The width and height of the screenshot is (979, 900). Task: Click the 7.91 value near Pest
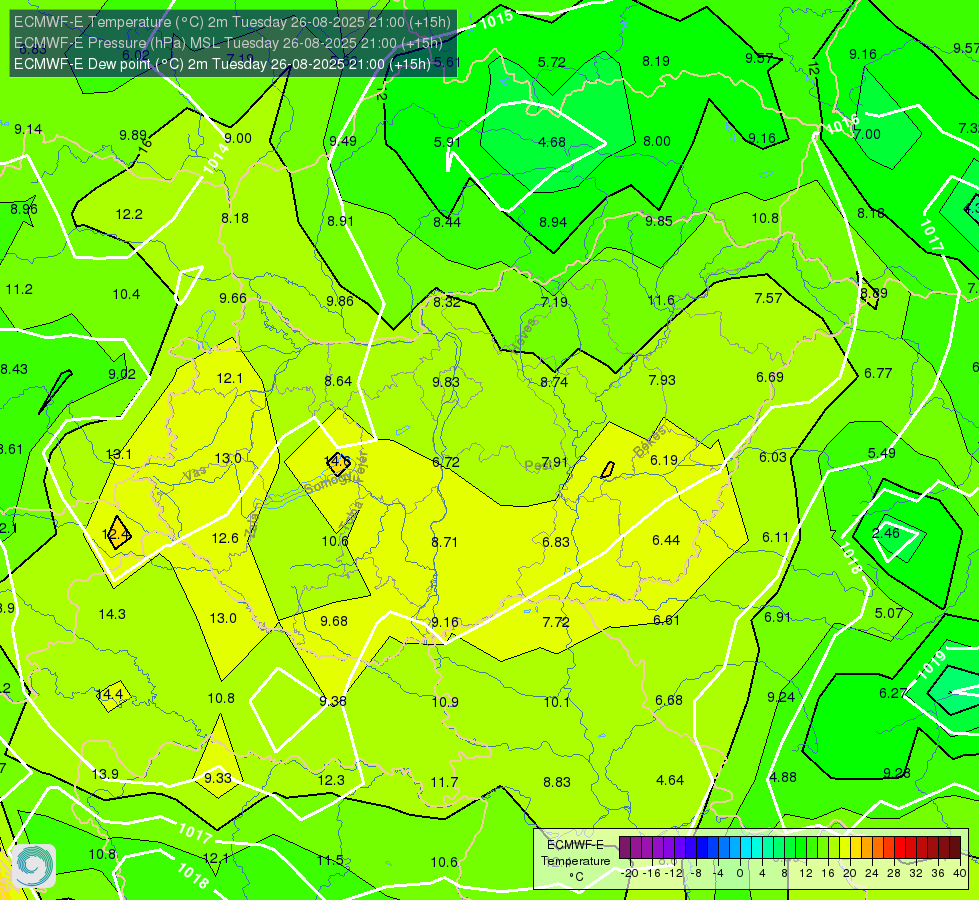coord(554,462)
